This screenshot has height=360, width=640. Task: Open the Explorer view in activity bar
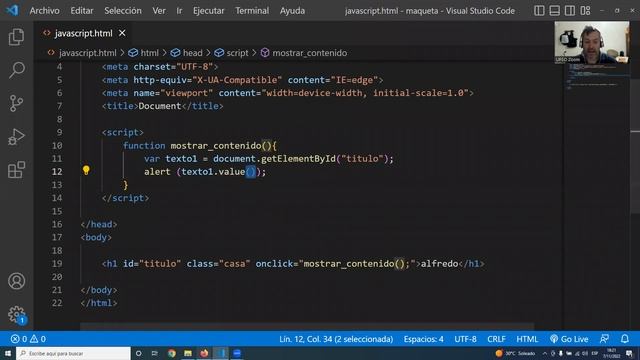(x=16, y=37)
